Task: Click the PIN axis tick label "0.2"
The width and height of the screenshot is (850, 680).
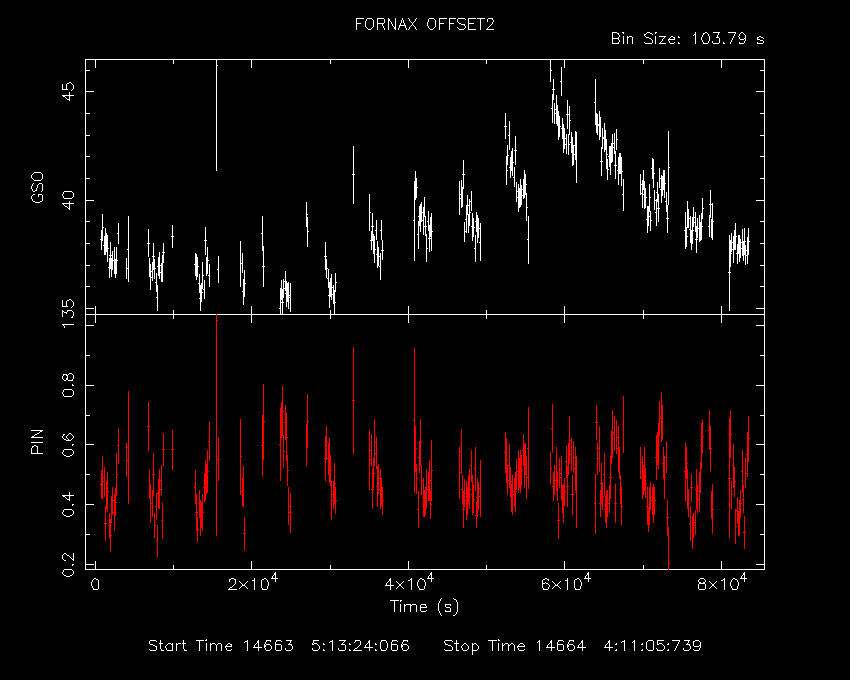Action: click(x=69, y=564)
